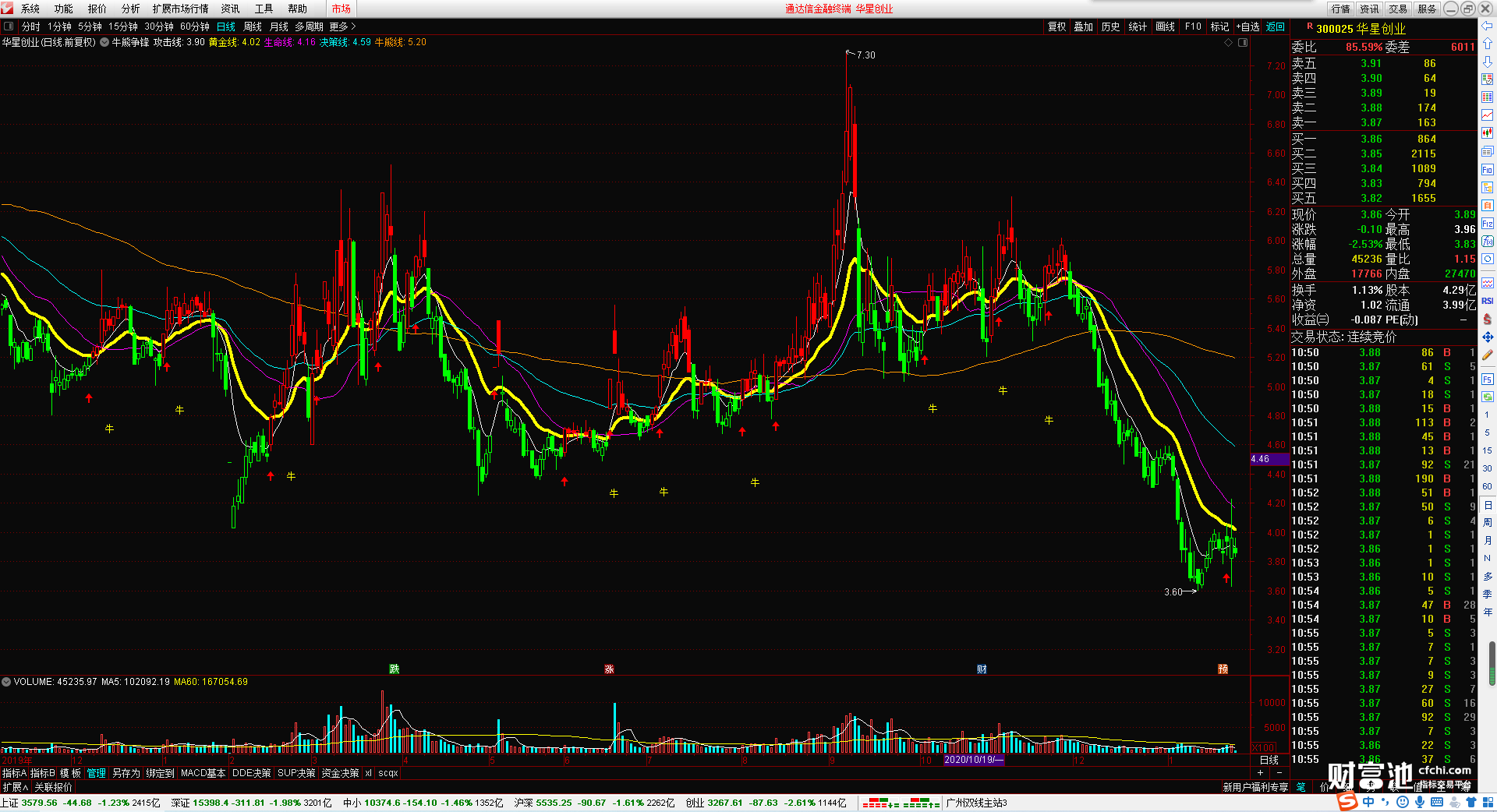Click the 交易 button in title bar
Screen dimensions: 1497x812
pos(1398,9)
